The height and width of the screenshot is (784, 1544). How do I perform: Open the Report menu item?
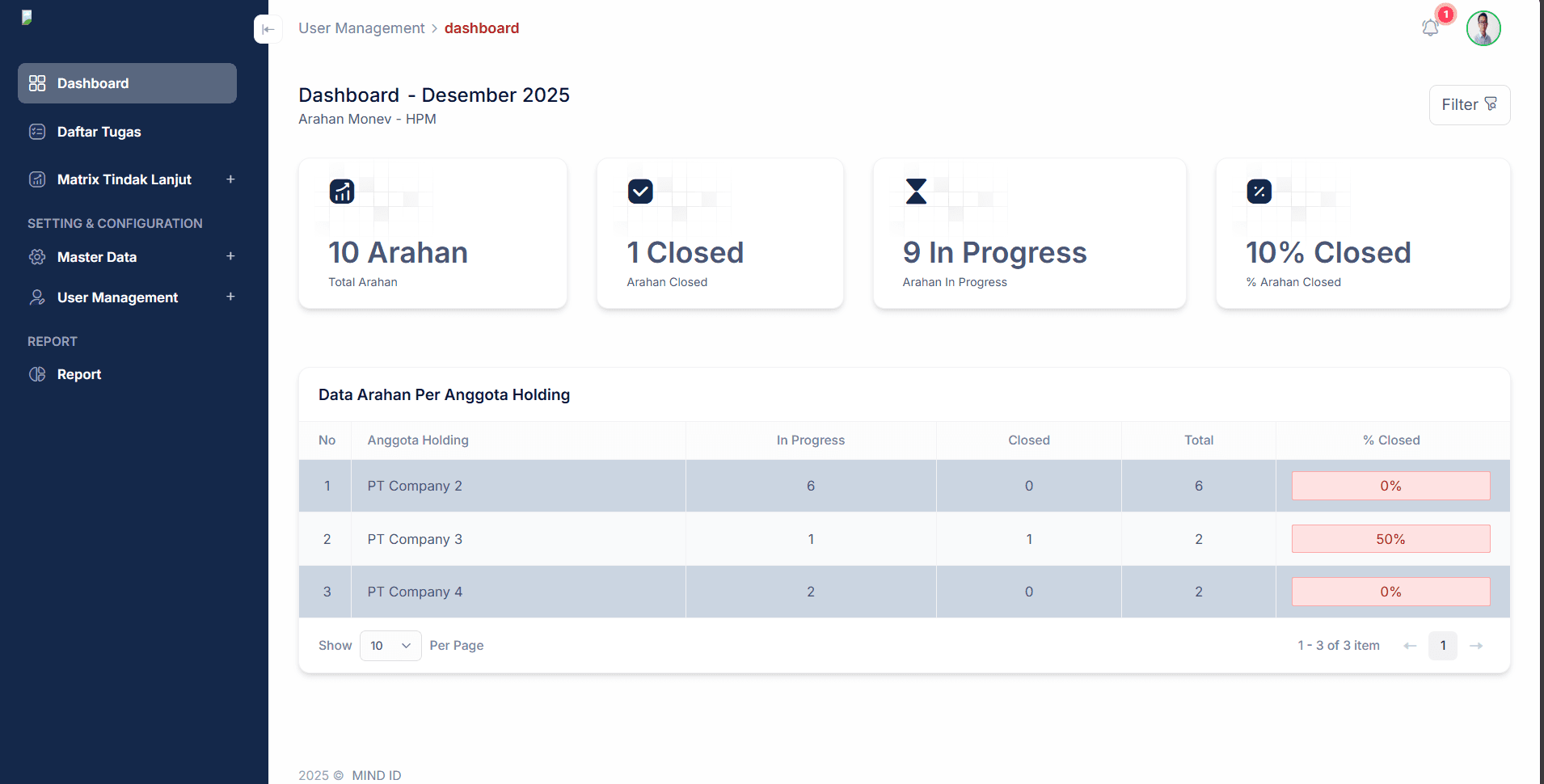(78, 374)
